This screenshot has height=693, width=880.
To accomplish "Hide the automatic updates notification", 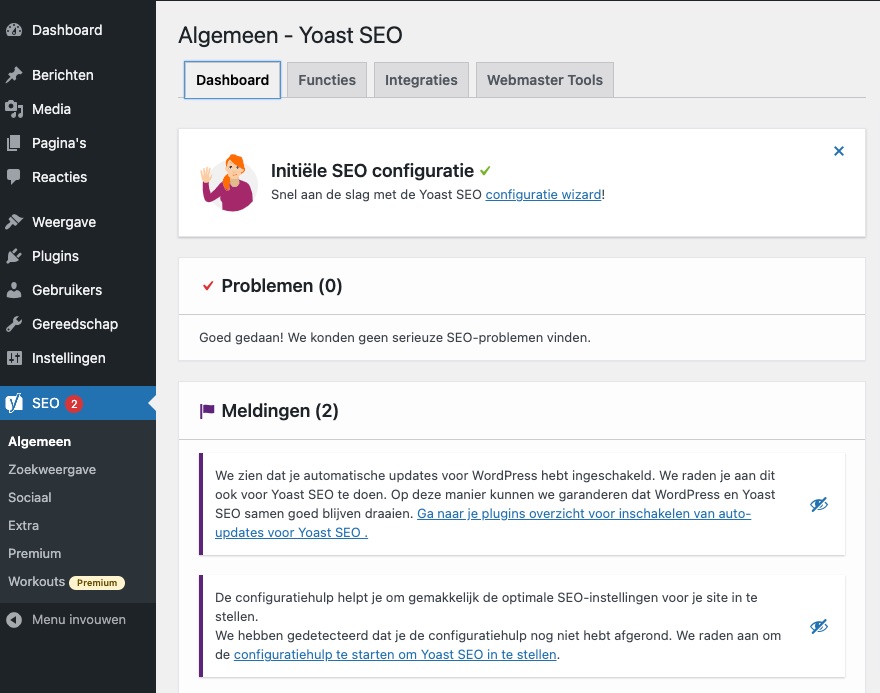I will click(819, 504).
